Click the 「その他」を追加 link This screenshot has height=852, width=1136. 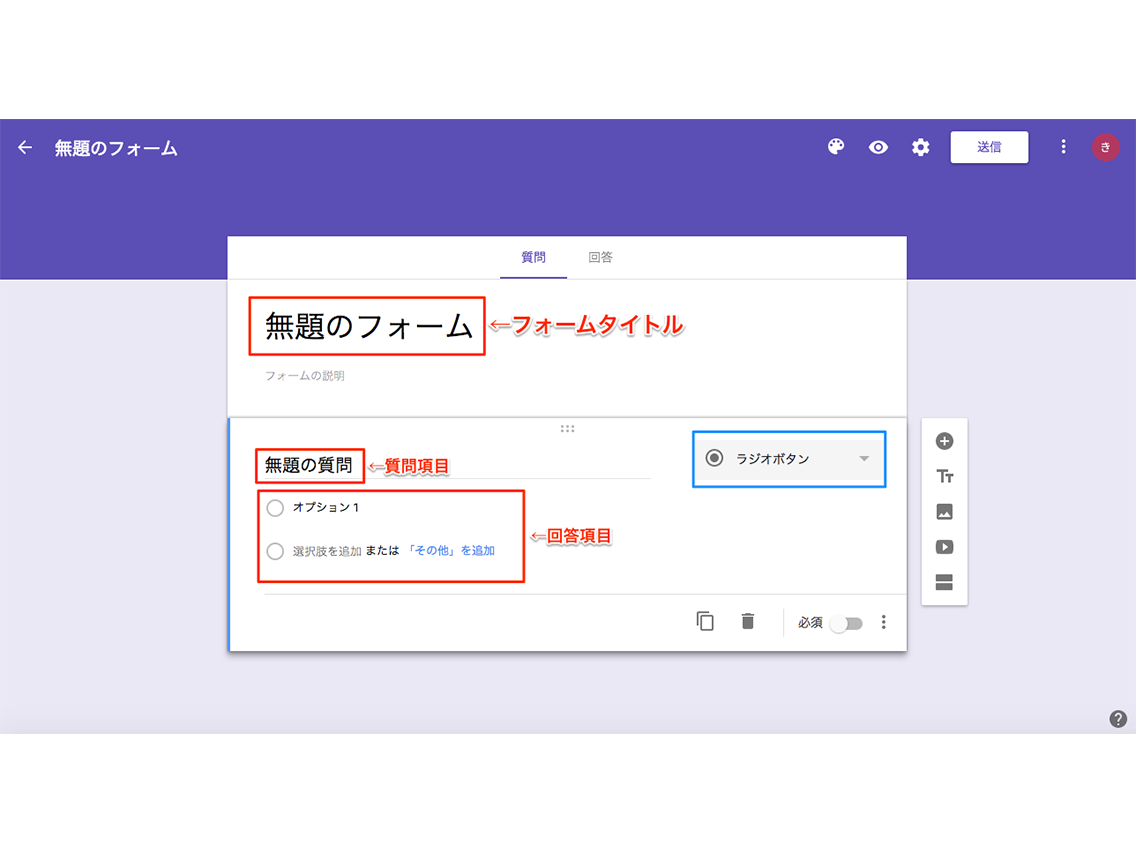pyautogui.click(x=451, y=551)
